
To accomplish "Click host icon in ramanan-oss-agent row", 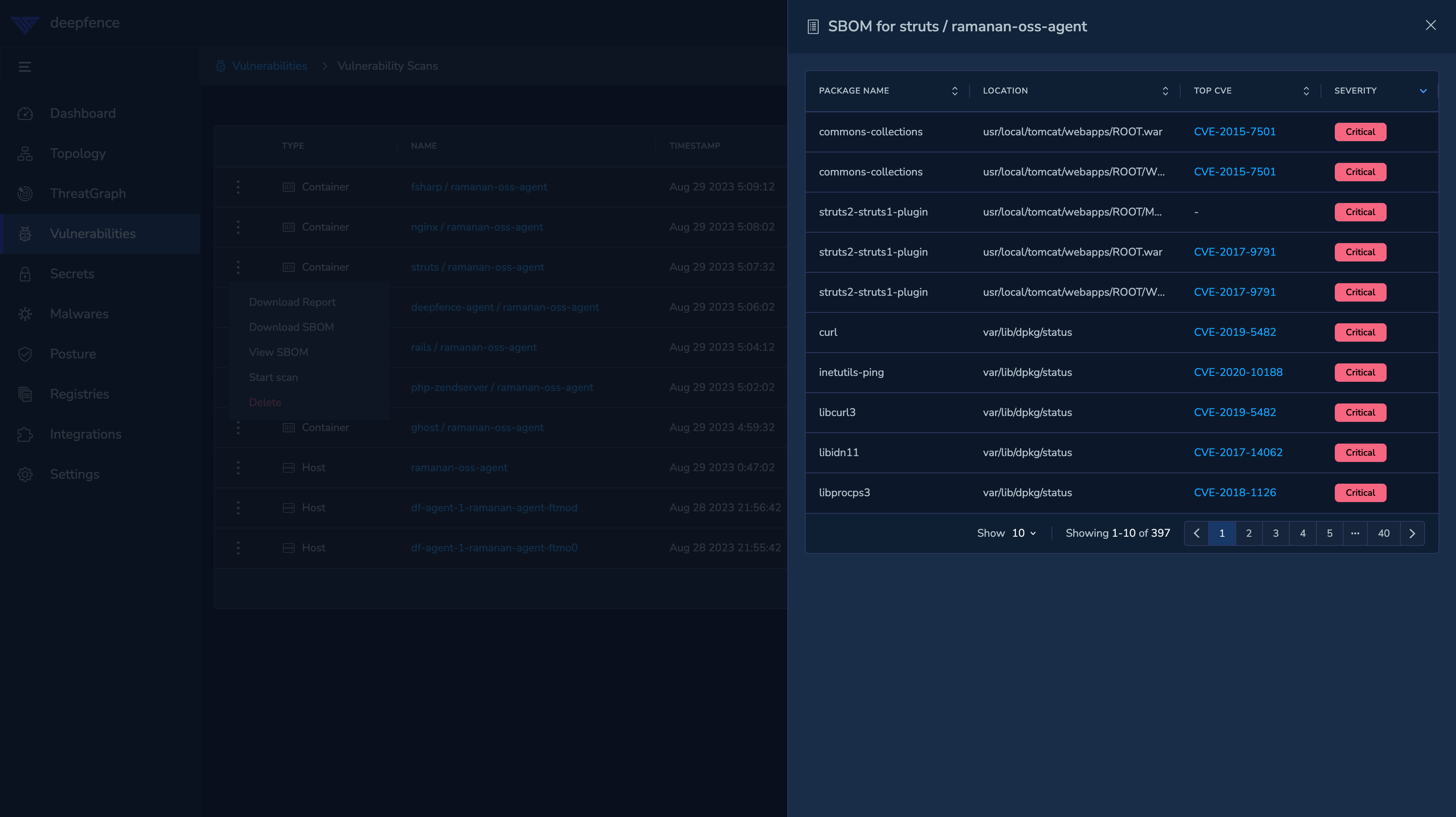I will [x=288, y=467].
